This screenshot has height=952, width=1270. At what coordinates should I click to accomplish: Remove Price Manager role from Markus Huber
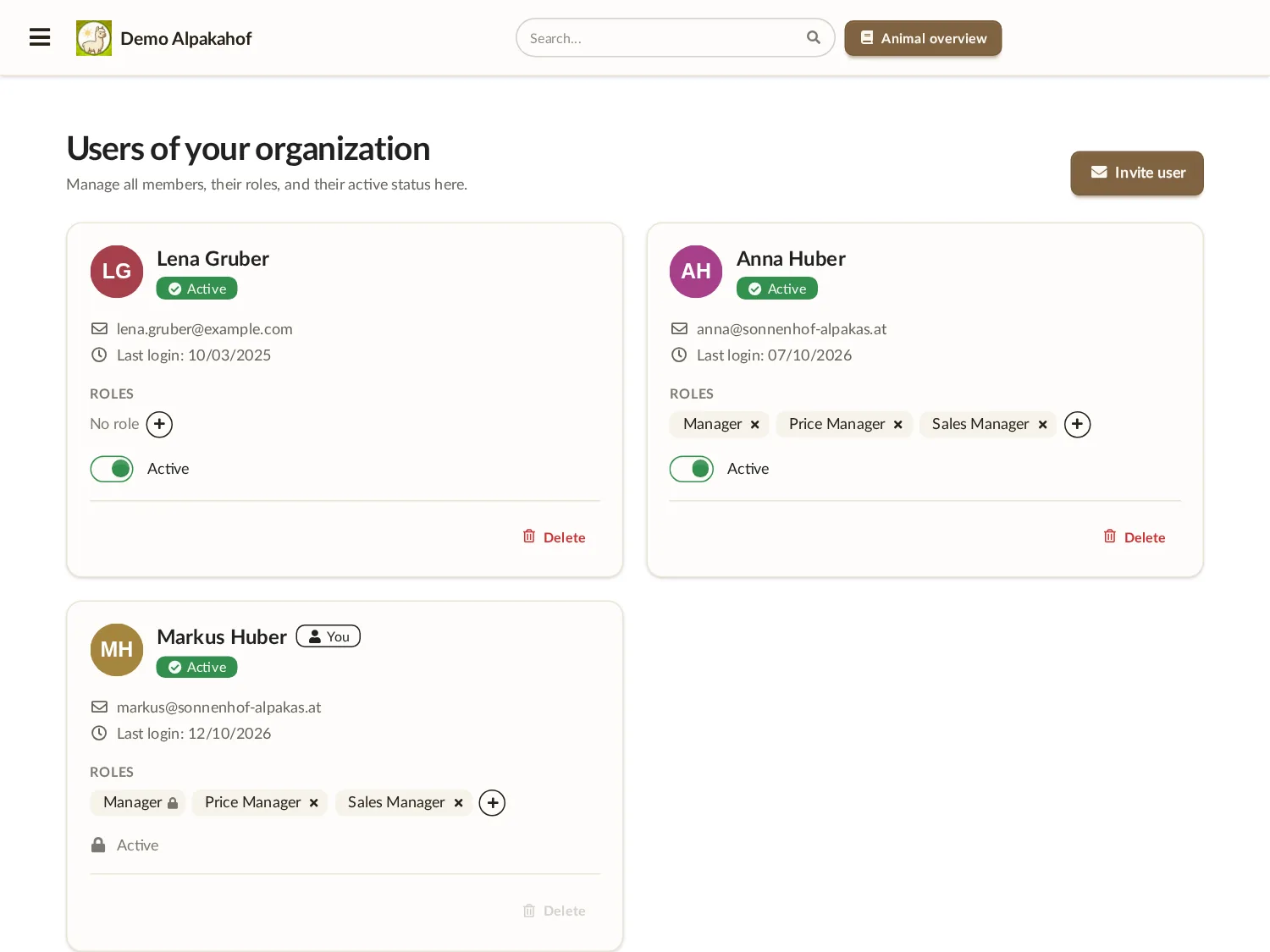pos(313,803)
